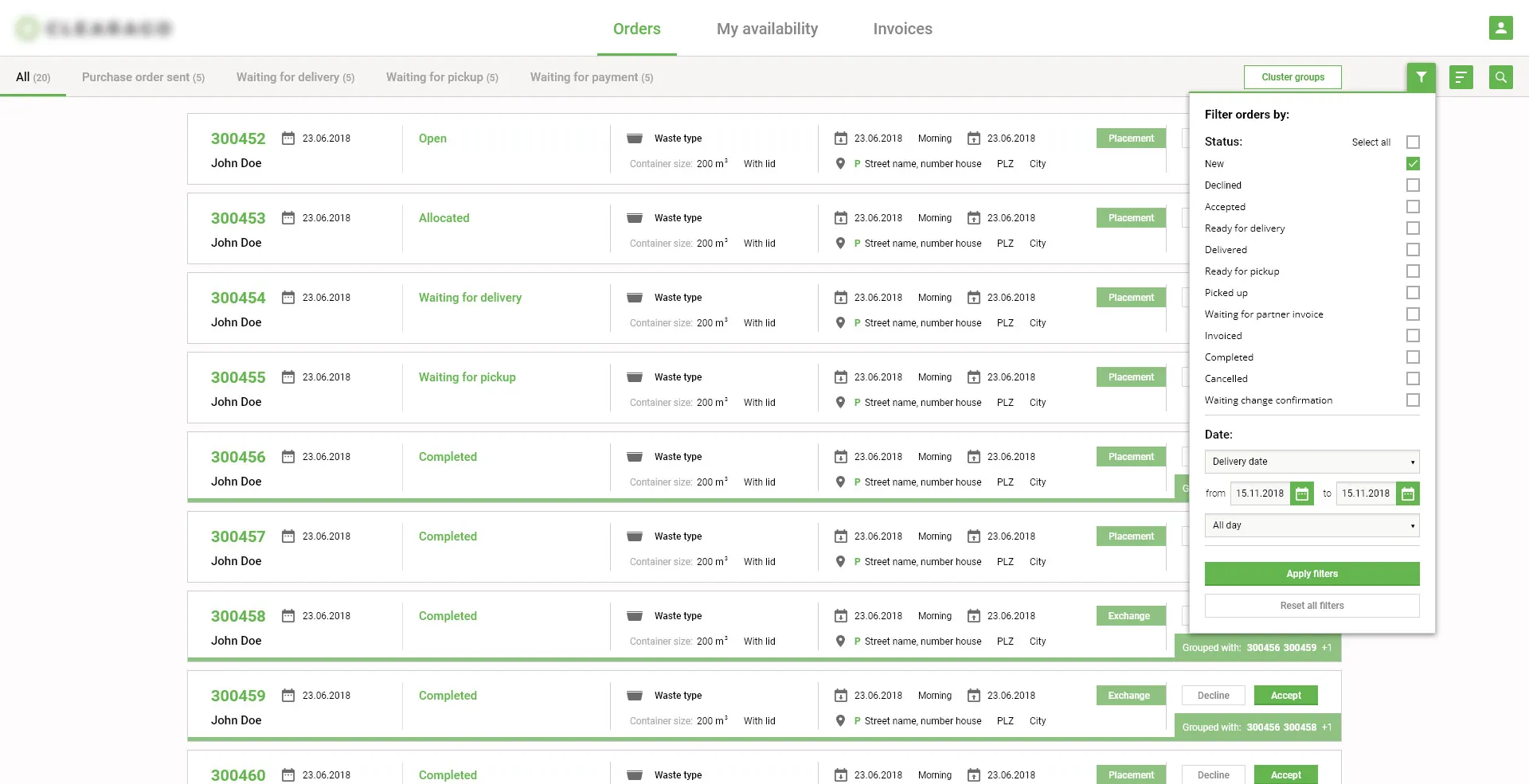
Task: Enable the Completed status filter checkbox
Action: [1413, 357]
